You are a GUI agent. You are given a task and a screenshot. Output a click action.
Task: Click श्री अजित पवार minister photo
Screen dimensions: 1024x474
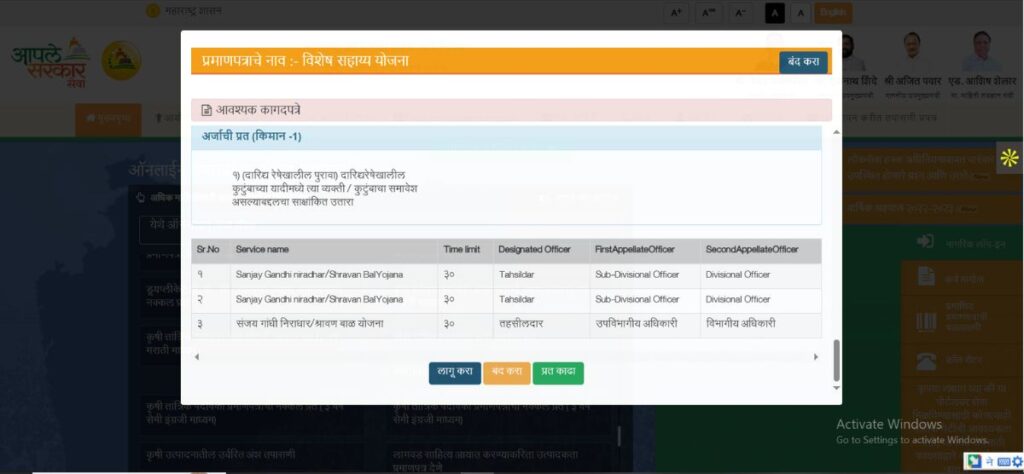(x=912, y=52)
